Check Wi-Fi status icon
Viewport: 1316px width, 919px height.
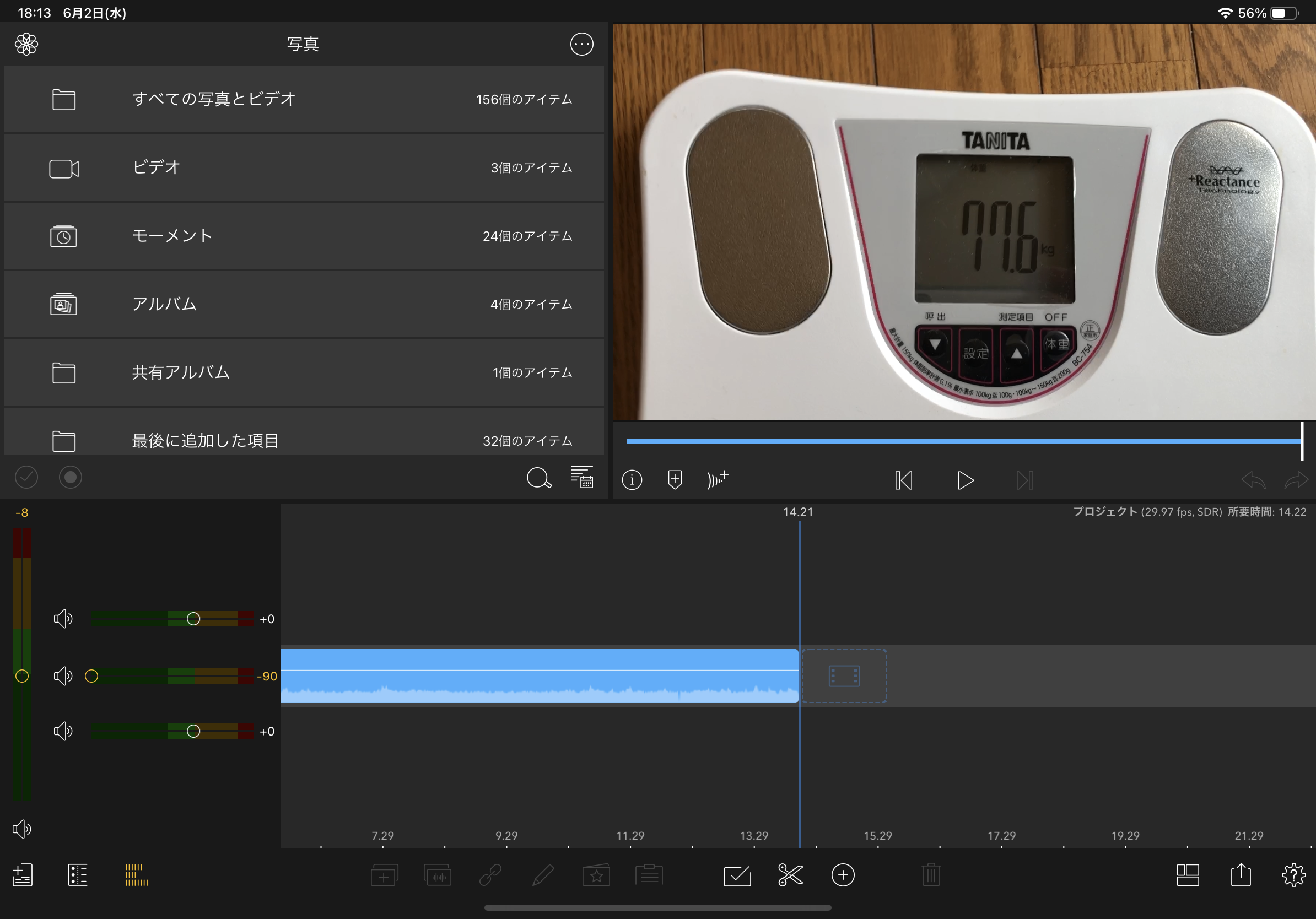click(x=1225, y=13)
